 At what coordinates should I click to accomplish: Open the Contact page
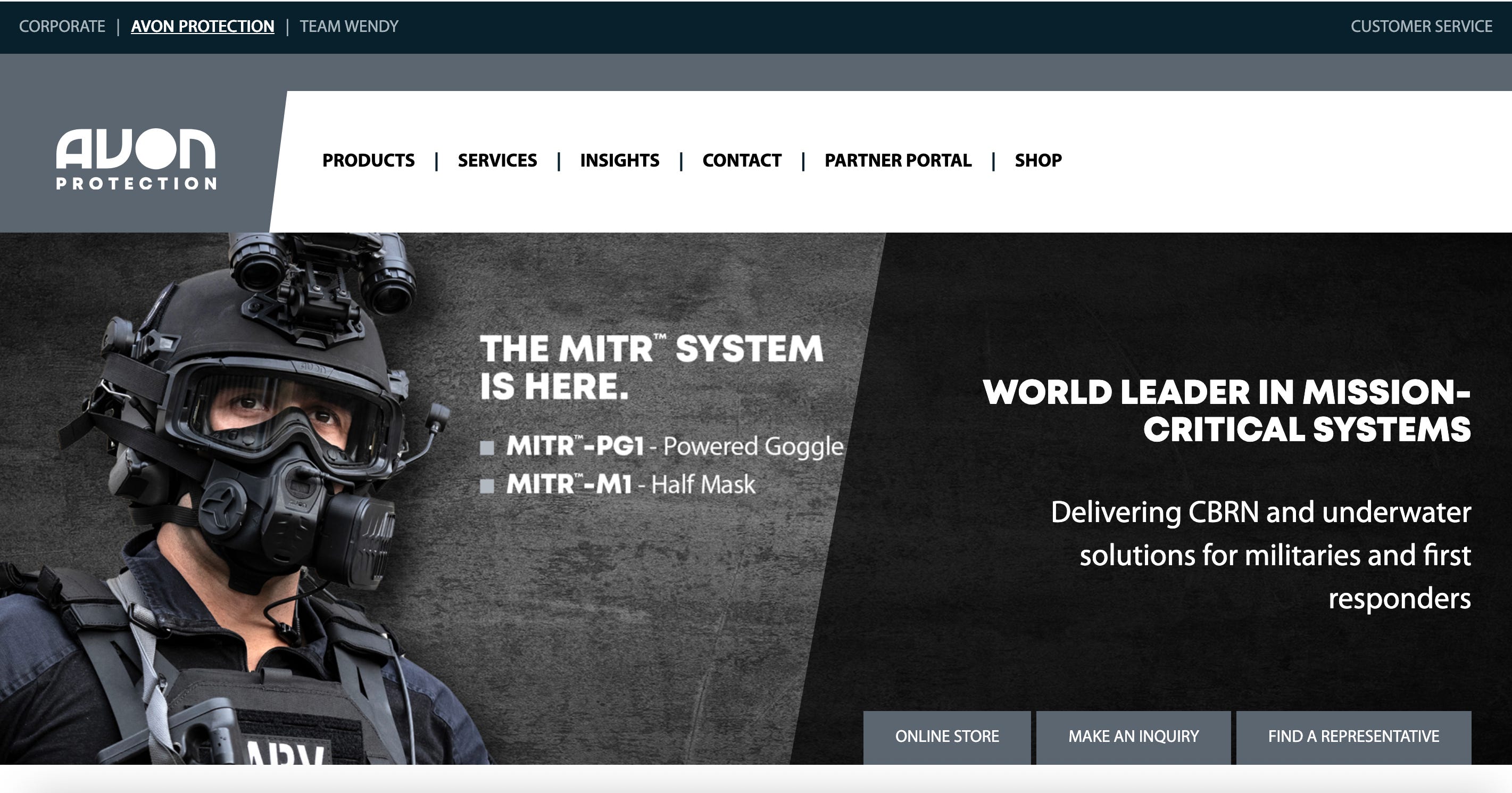(x=741, y=160)
